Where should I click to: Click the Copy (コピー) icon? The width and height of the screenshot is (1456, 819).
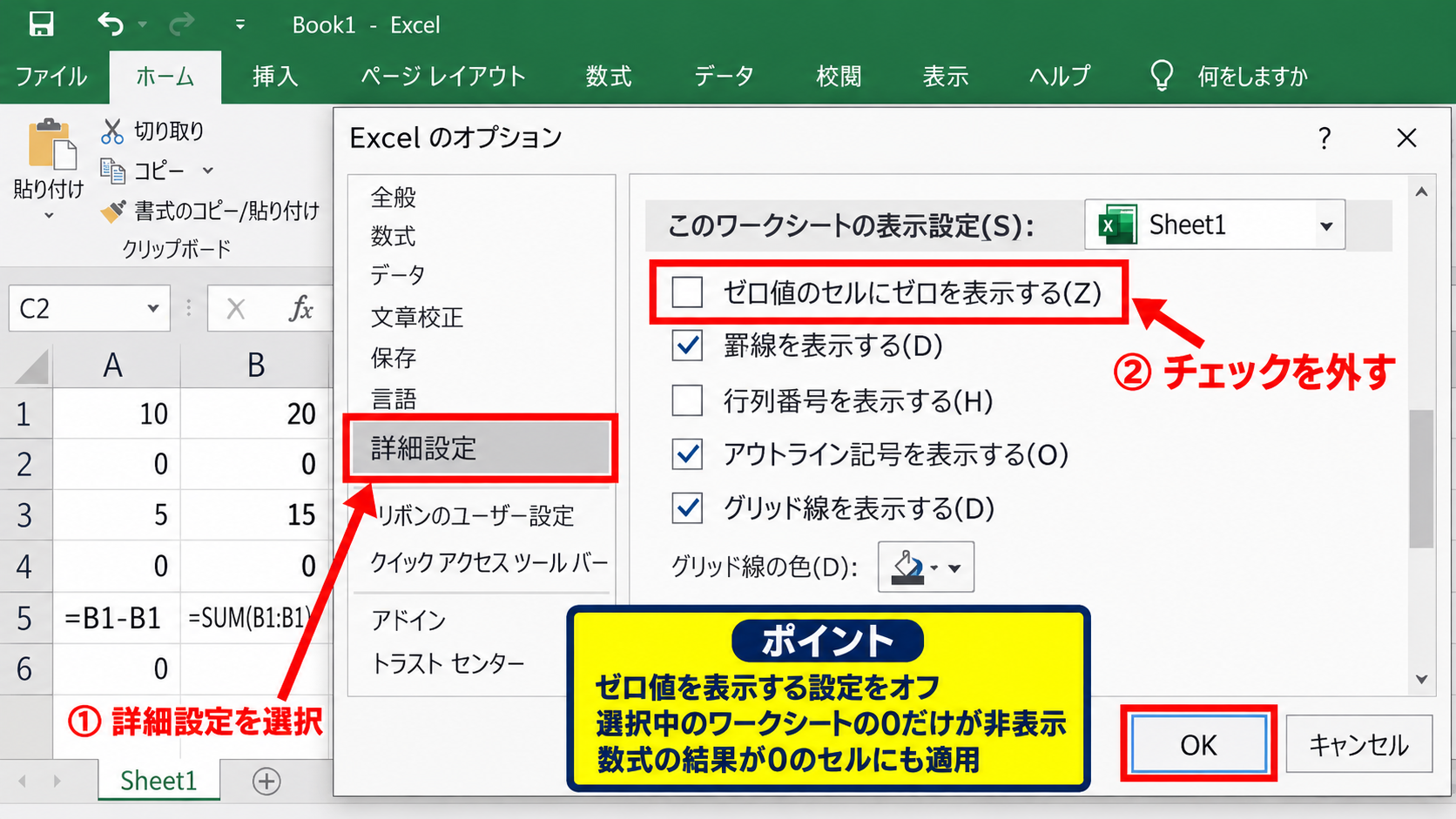[112, 171]
